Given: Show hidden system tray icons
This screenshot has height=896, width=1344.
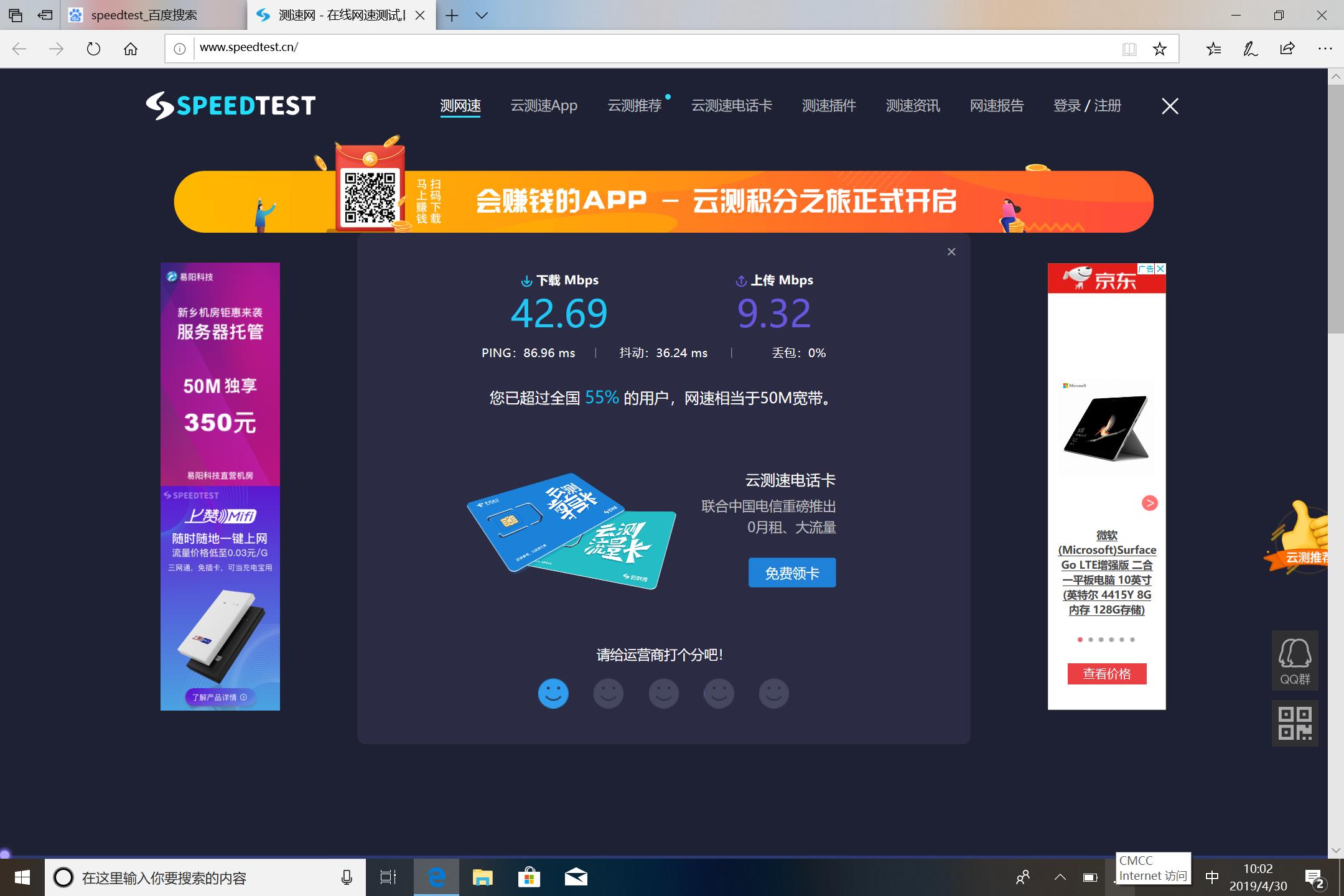Looking at the screenshot, I should [x=1060, y=877].
